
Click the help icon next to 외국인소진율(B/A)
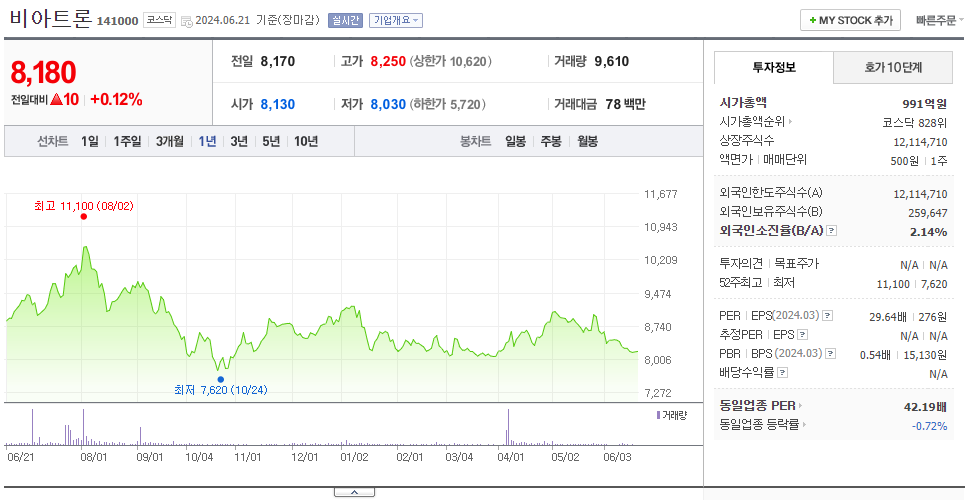832,231
